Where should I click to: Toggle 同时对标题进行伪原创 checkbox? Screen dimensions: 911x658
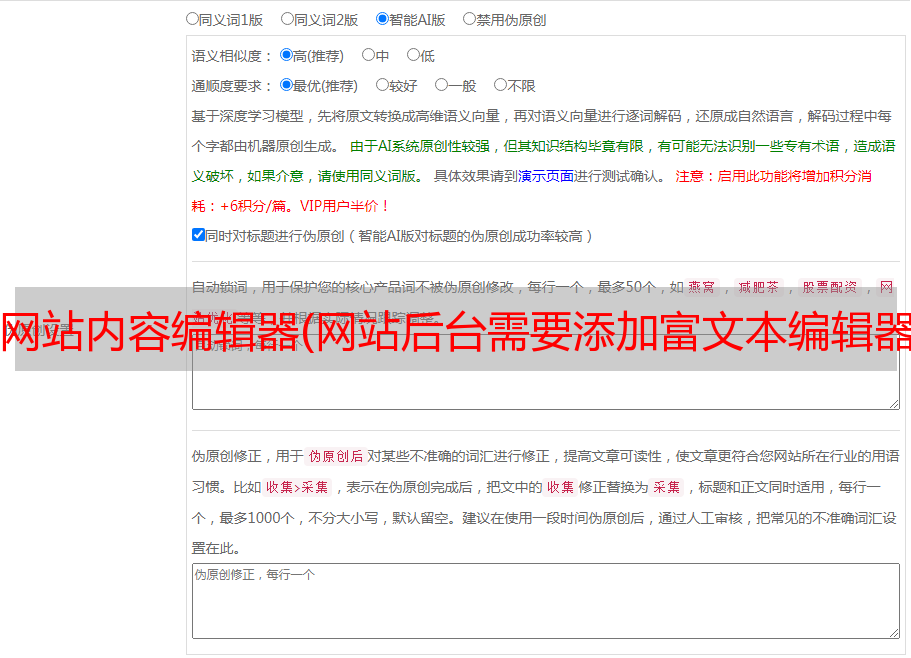pyautogui.click(x=198, y=235)
